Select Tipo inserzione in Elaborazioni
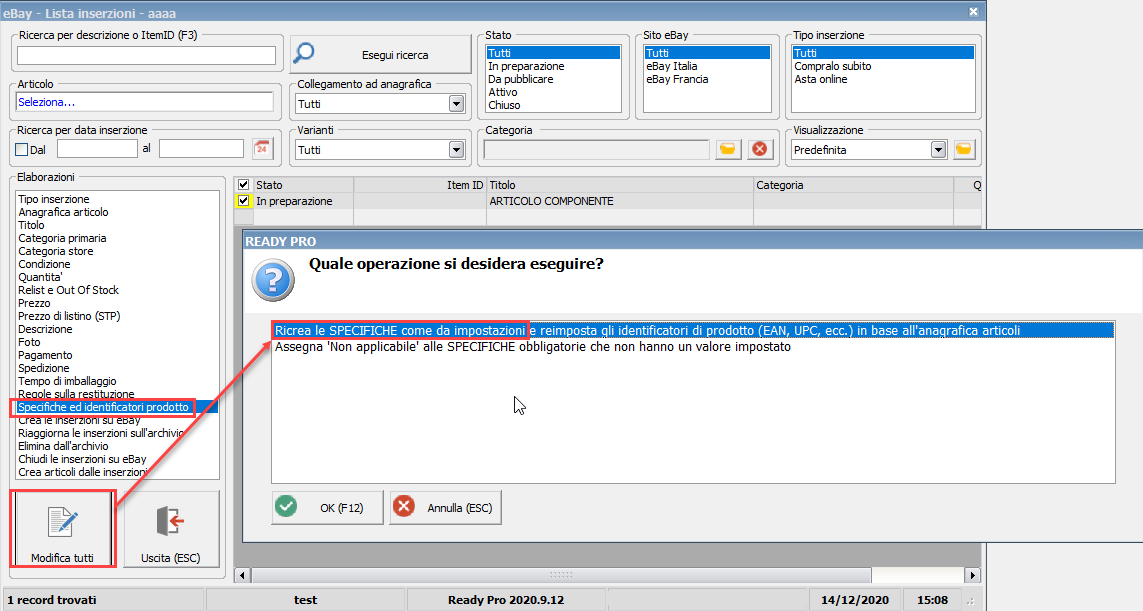The height and width of the screenshot is (611, 1143). point(117,199)
